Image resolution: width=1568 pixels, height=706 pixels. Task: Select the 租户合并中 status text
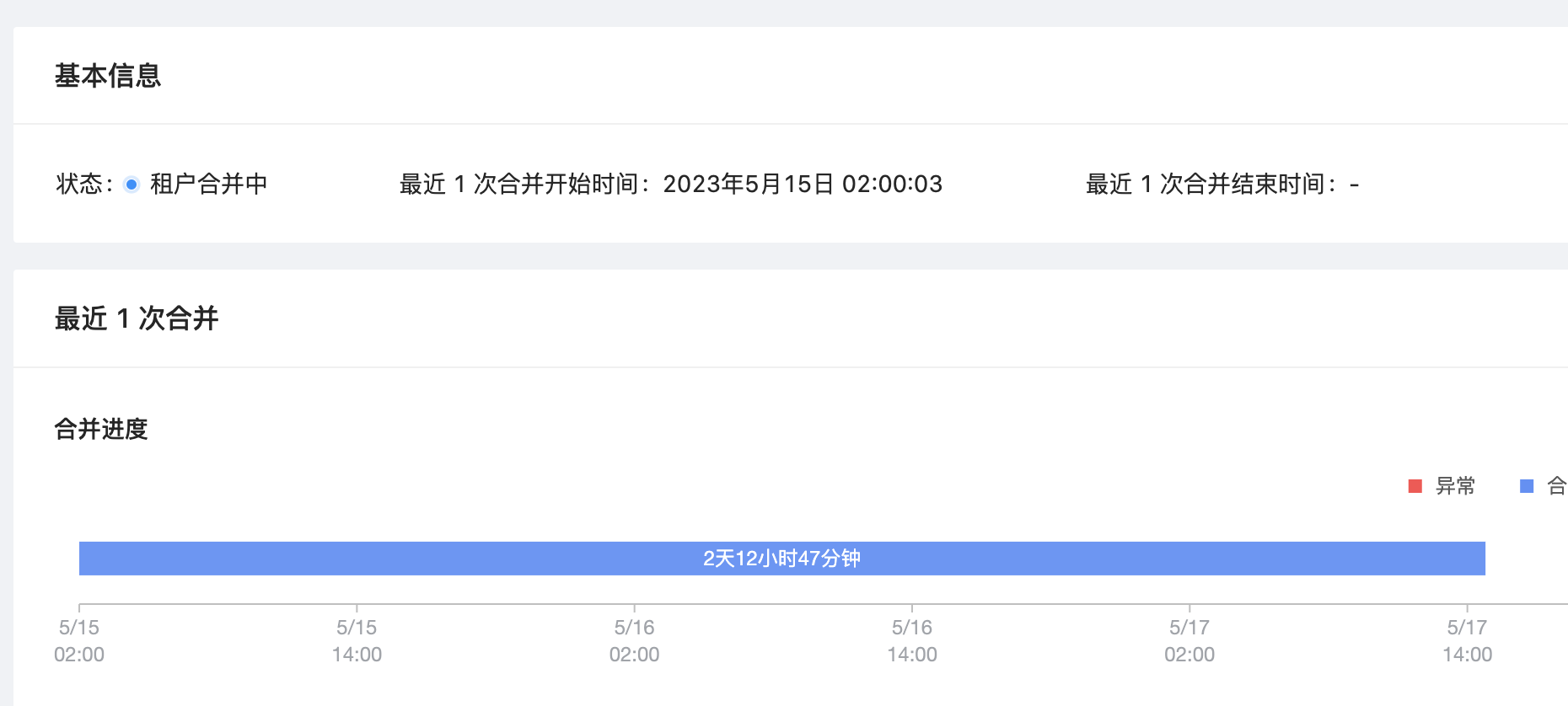[209, 184]
